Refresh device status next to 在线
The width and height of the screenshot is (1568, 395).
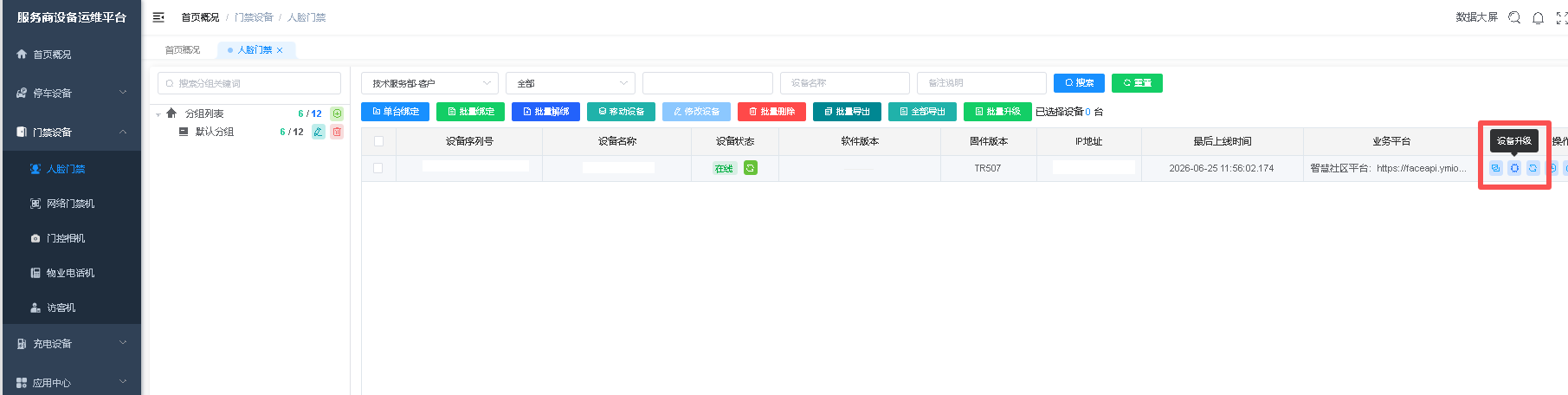(751, 168)
